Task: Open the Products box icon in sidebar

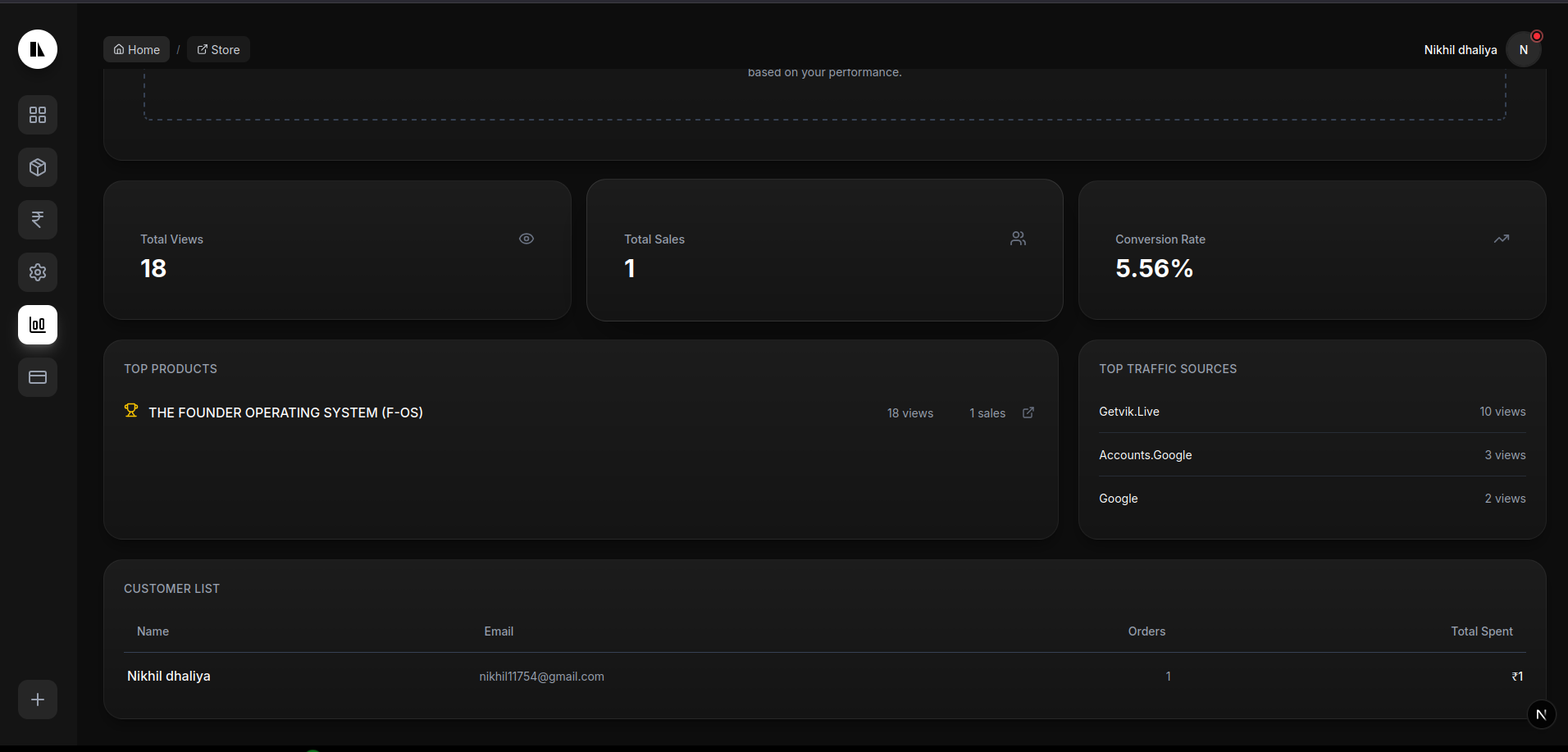Action: [37, 167]
